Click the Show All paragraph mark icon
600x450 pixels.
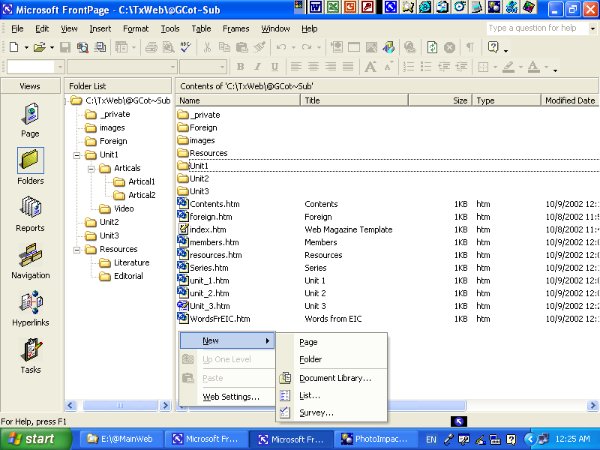470,47
